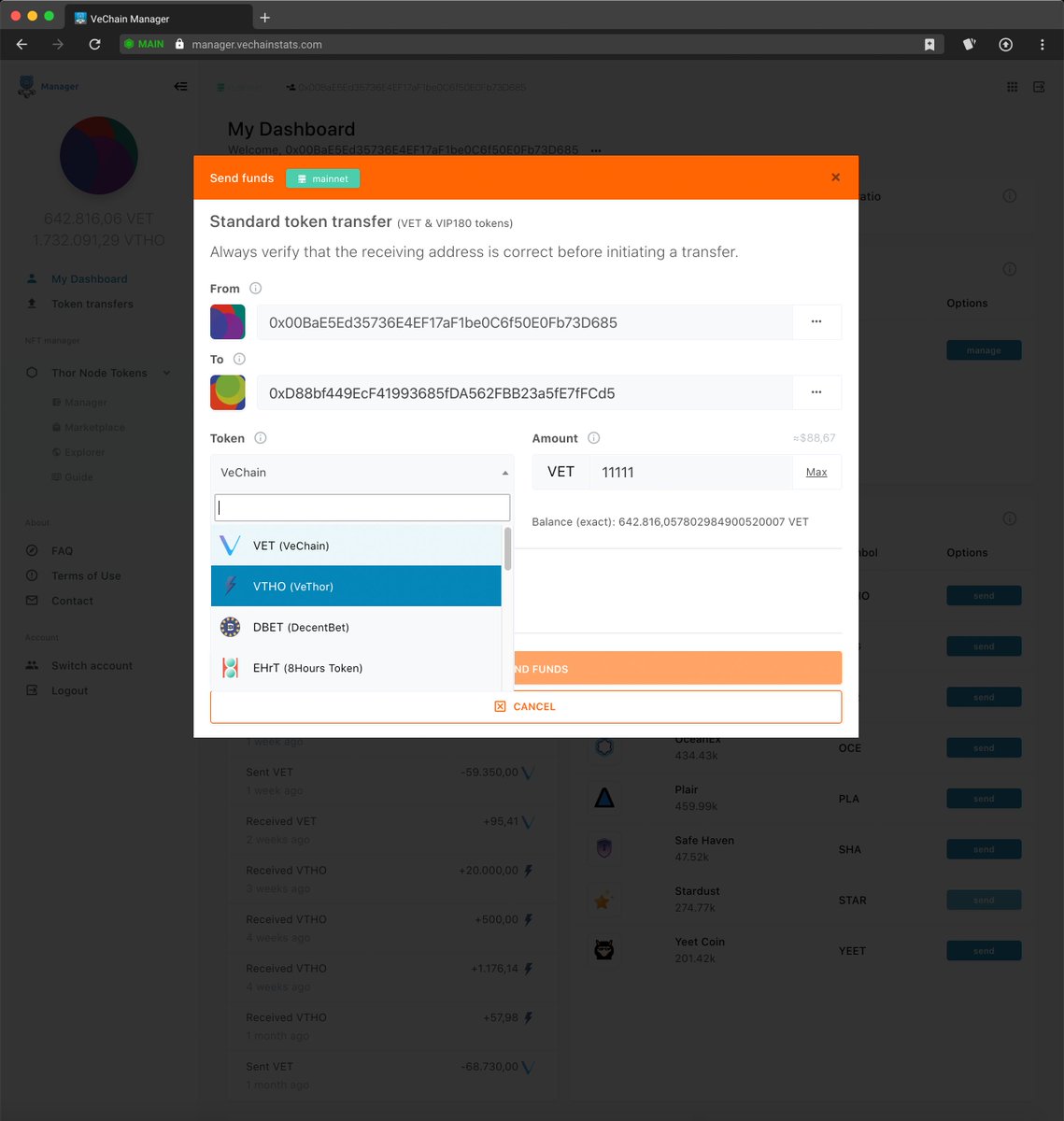Image resolution: width=1064 pixels, height=1121 pixels.
Task: Open the To address options menu
Action: pos(816,393)
